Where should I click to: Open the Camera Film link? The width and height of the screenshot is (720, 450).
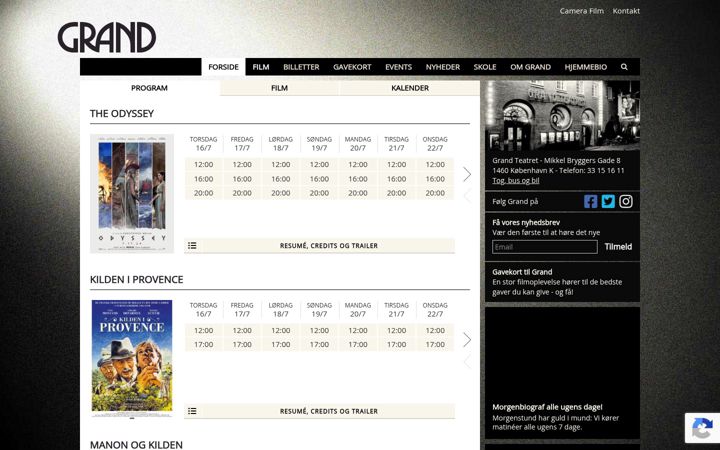(582, 11)
